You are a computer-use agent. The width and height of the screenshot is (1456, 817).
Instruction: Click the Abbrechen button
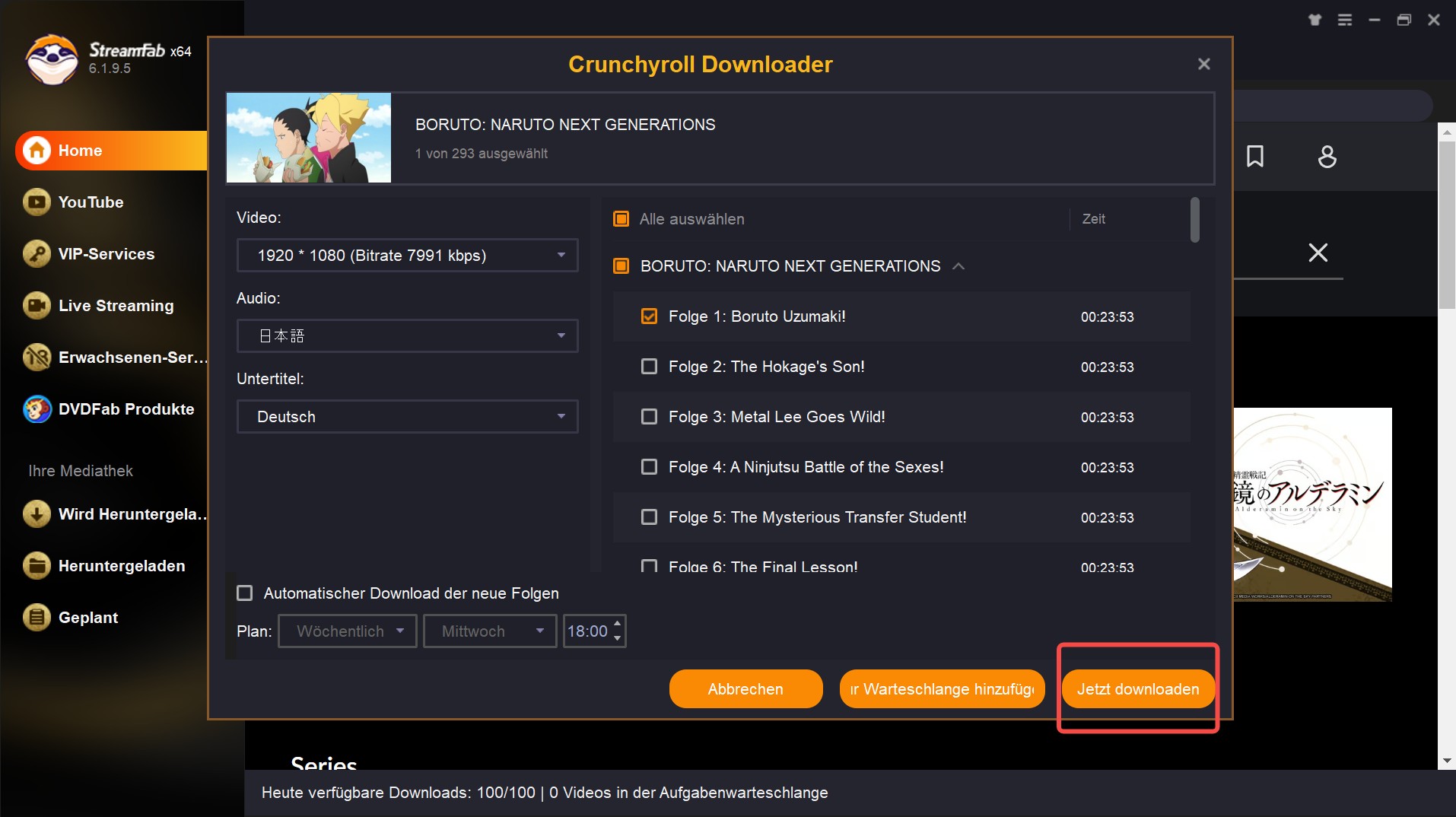coord(745,689)
